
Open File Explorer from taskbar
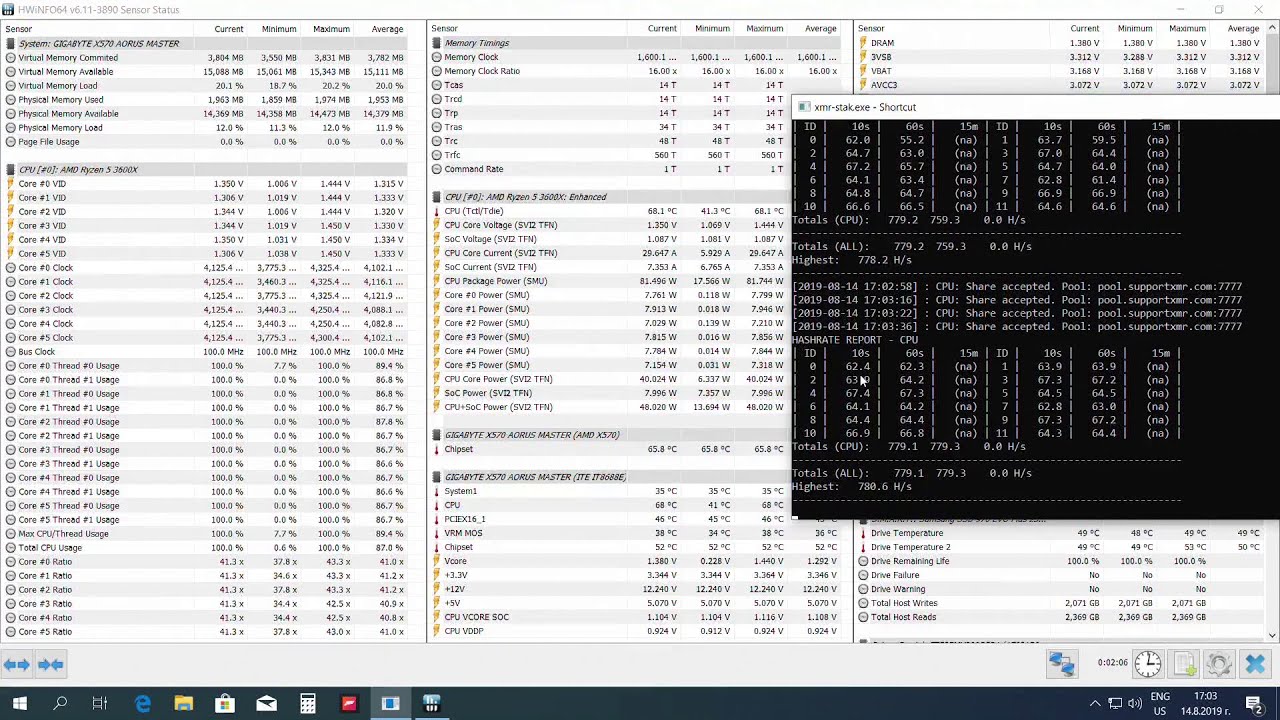(183, 704)
